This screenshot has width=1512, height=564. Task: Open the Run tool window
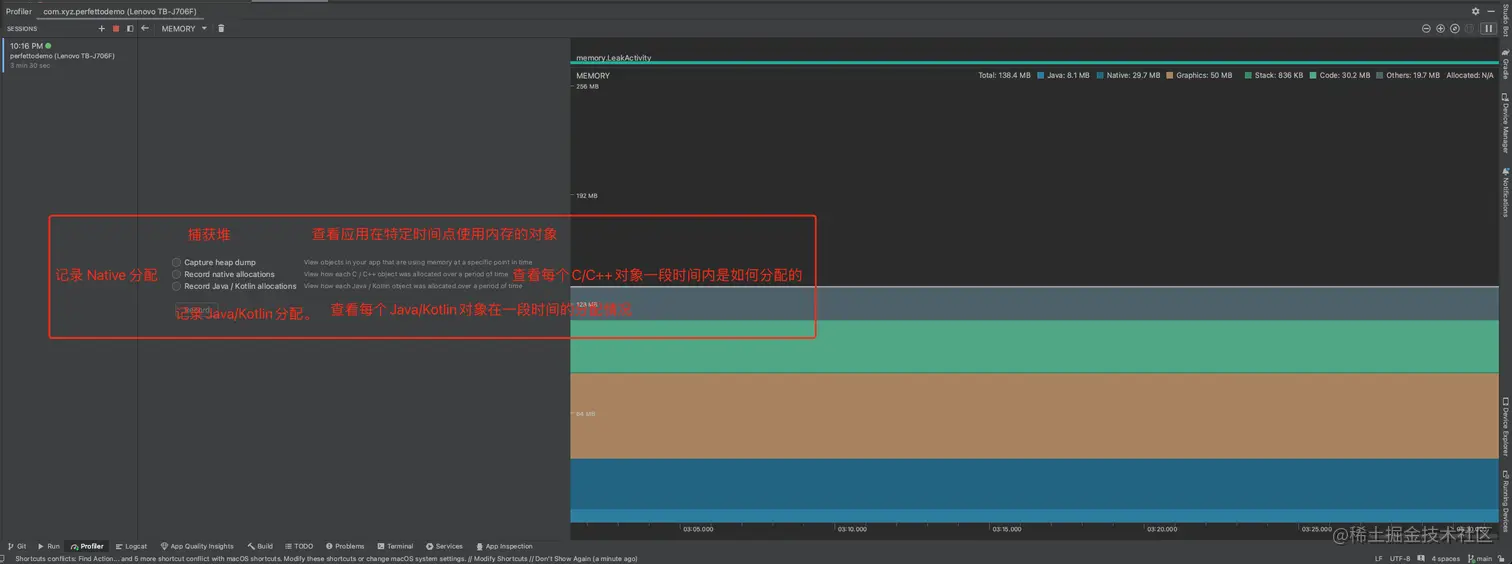pyautogui.click(x=49, y=546)
